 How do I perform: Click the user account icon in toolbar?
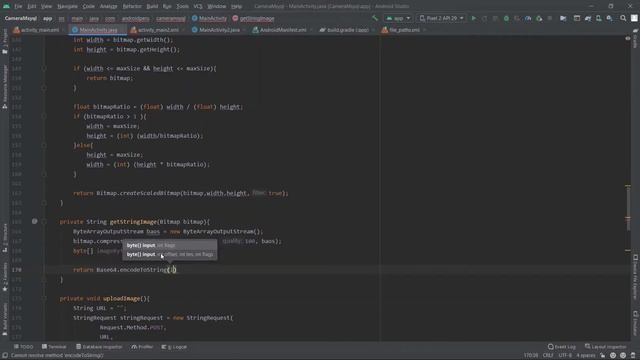pyautogui.click(x=634, y=18)
